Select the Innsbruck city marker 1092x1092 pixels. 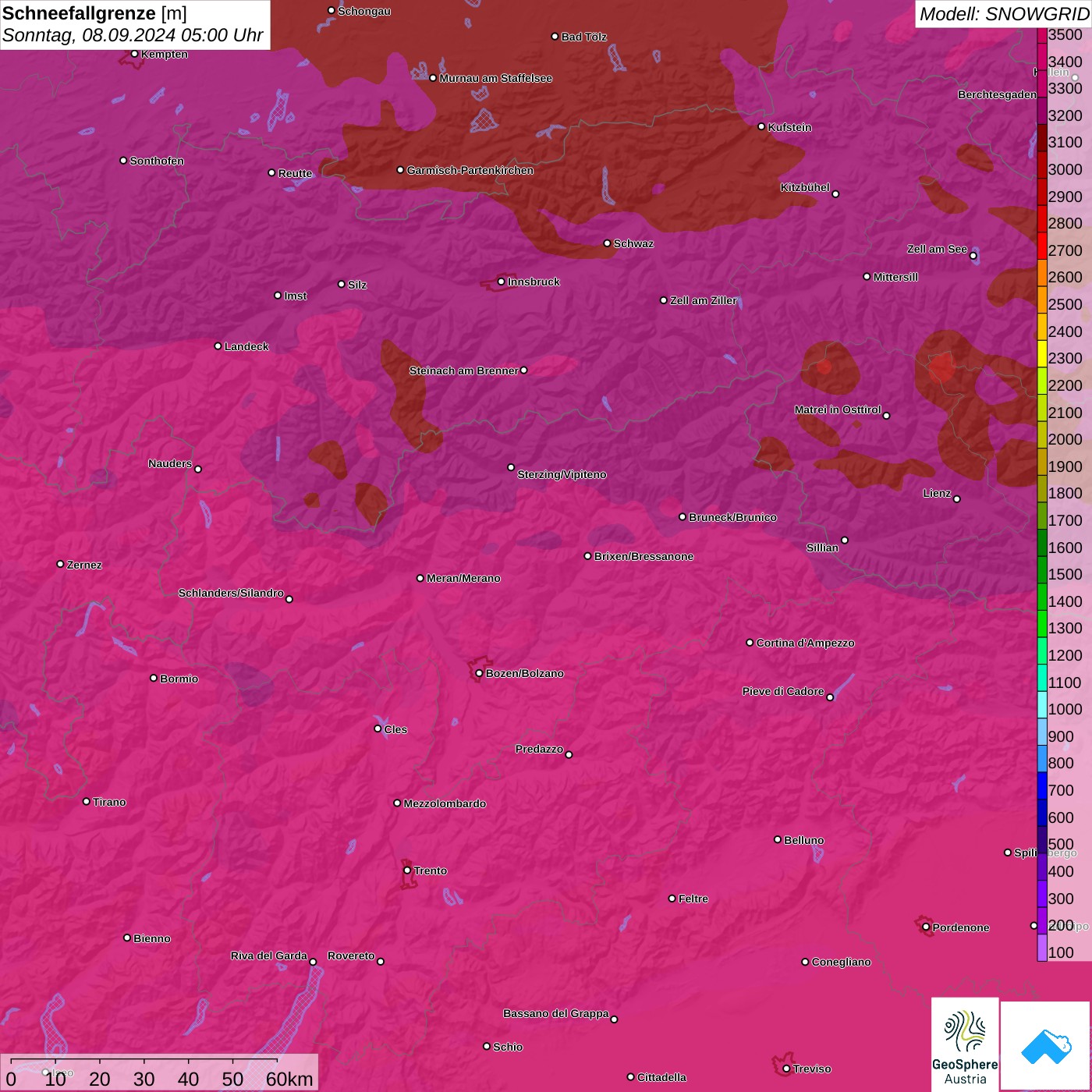coord(502,282)
